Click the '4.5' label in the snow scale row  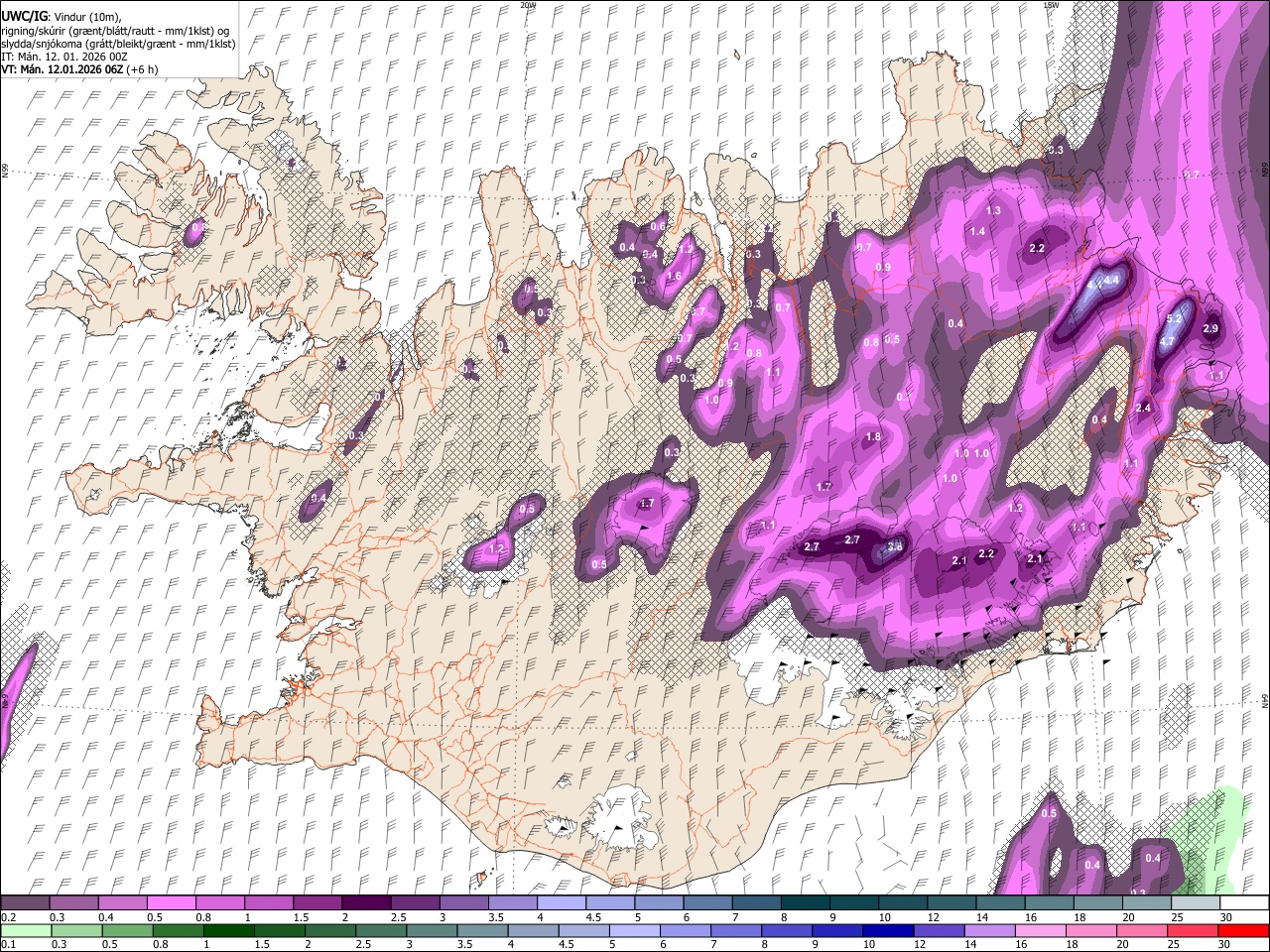[593, 917]
